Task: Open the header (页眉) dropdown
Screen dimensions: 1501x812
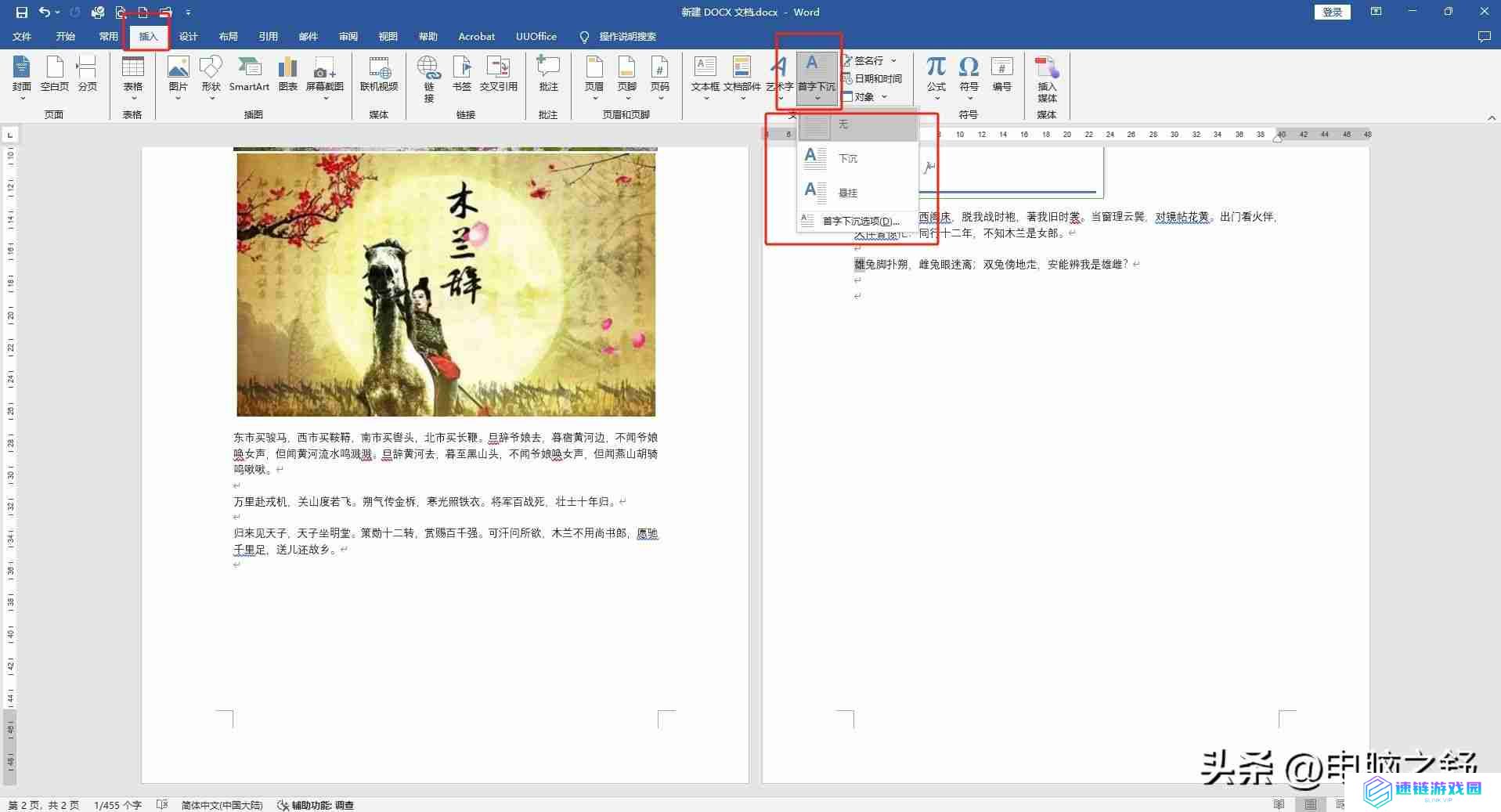Action: point(594,78)
